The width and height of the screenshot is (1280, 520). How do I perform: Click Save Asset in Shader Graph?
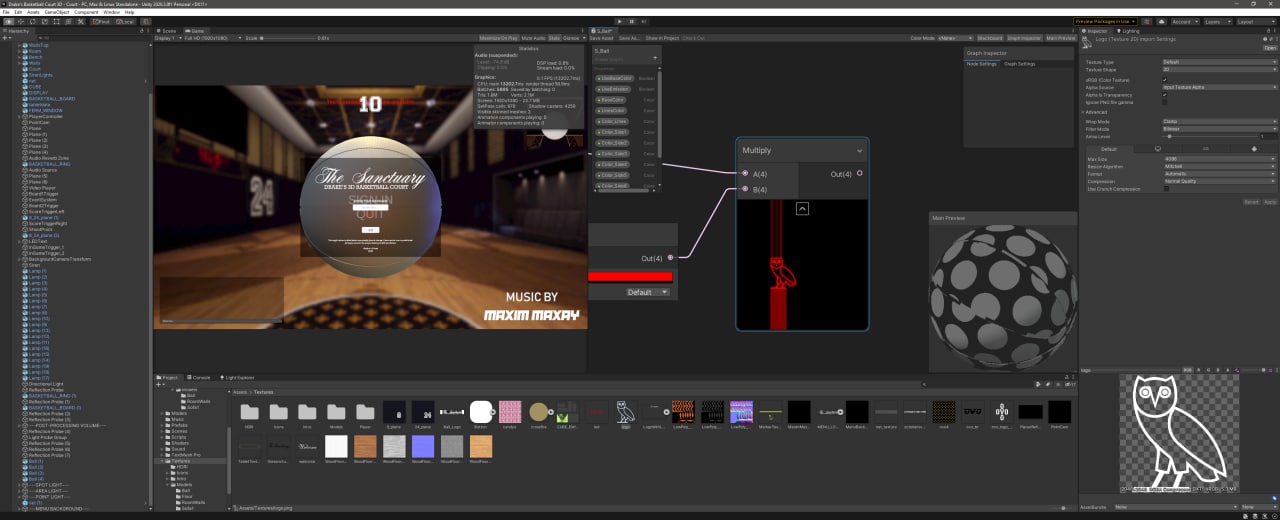601,37
